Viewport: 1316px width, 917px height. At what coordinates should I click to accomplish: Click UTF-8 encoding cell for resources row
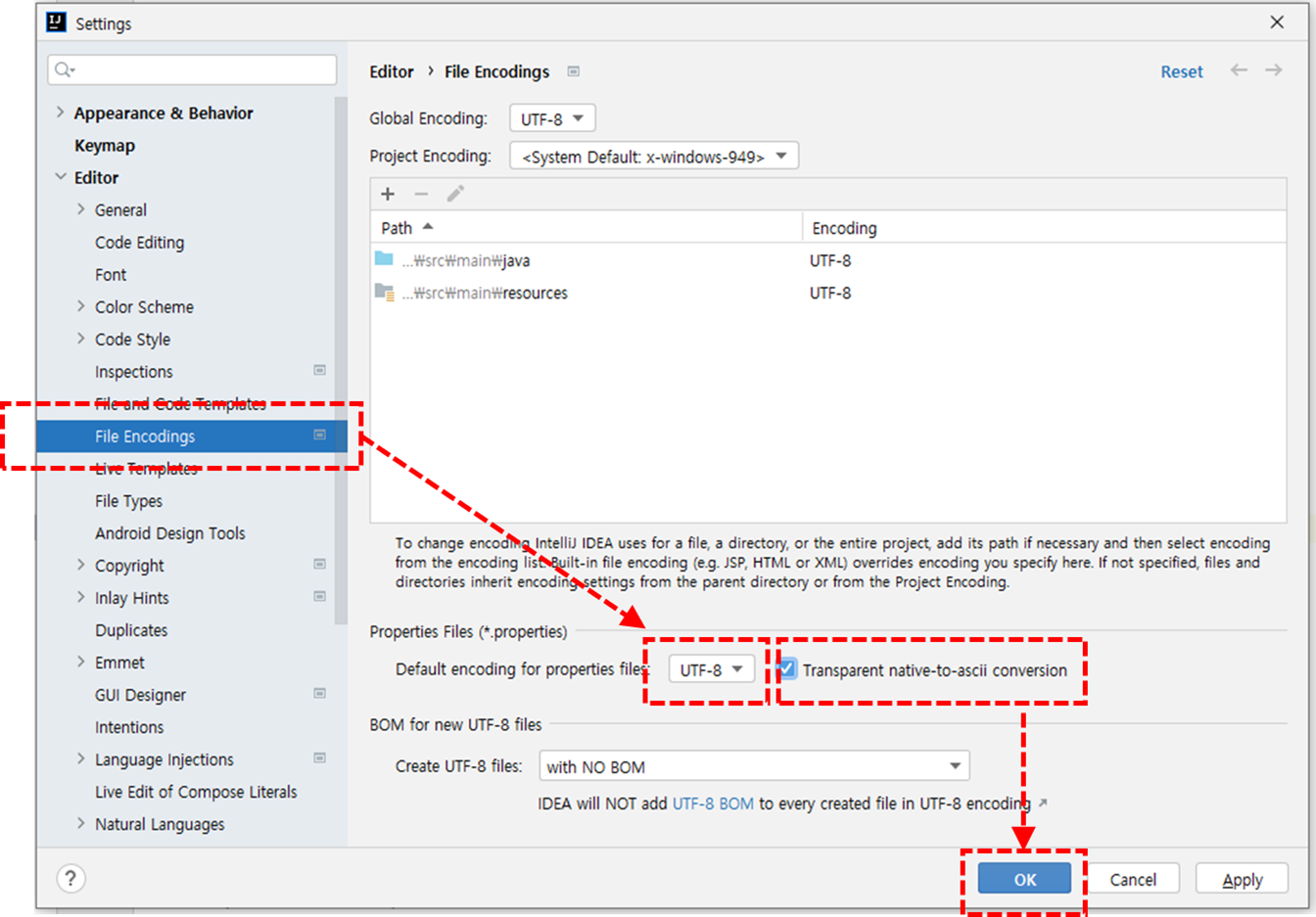click(830, 293)
